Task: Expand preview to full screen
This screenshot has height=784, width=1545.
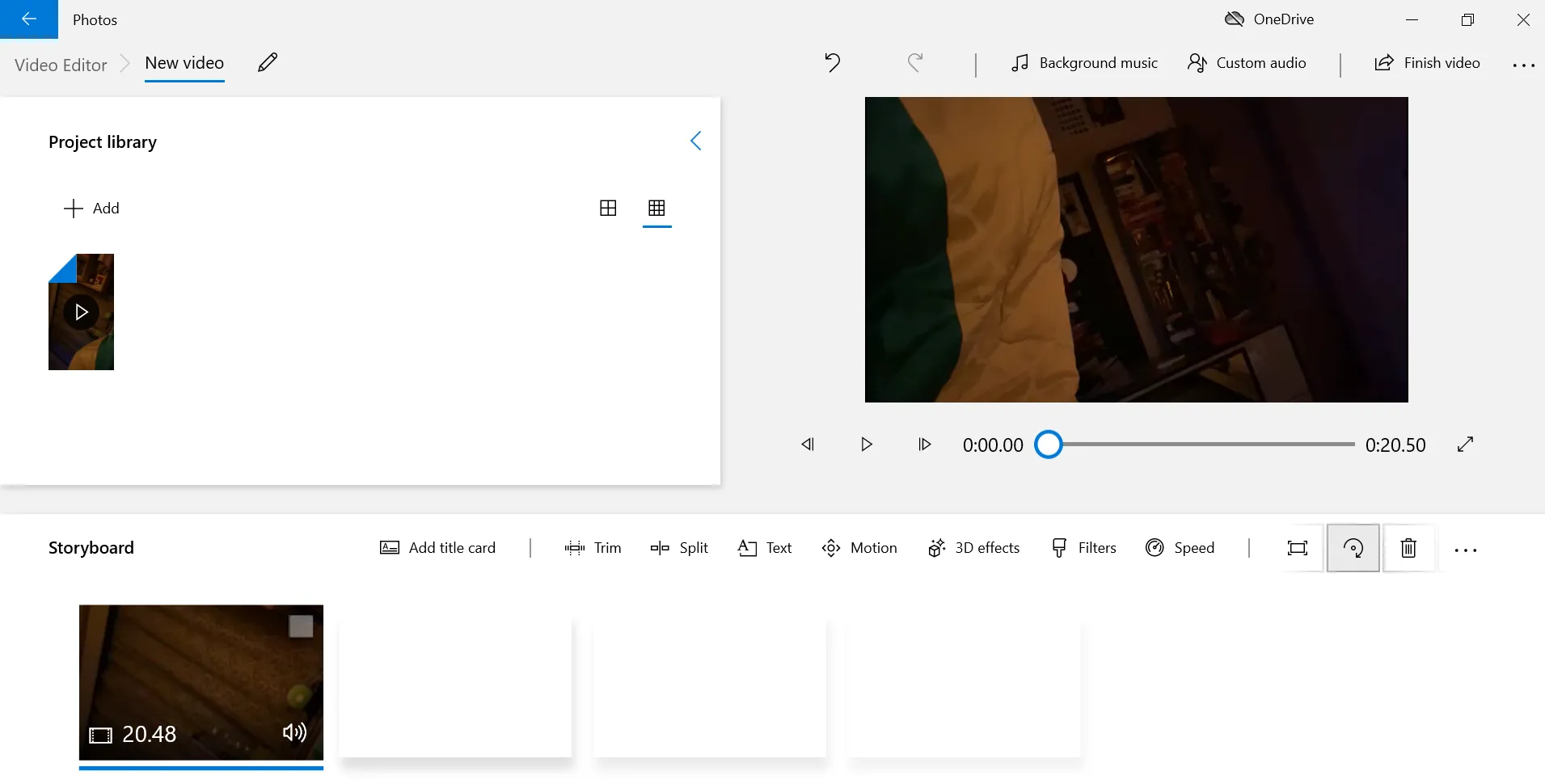Action: 1465,445
